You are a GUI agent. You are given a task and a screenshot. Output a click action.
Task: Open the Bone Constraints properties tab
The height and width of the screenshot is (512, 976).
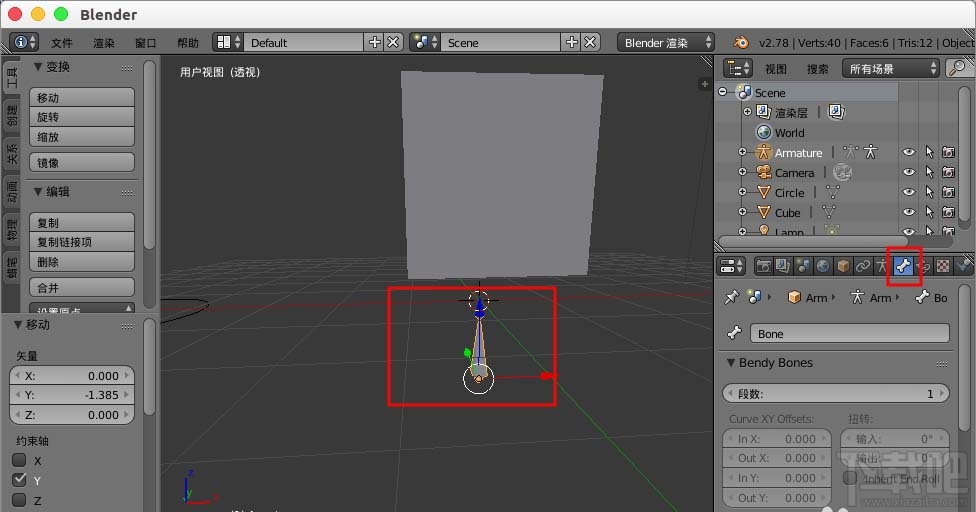[x=923, y=266]
